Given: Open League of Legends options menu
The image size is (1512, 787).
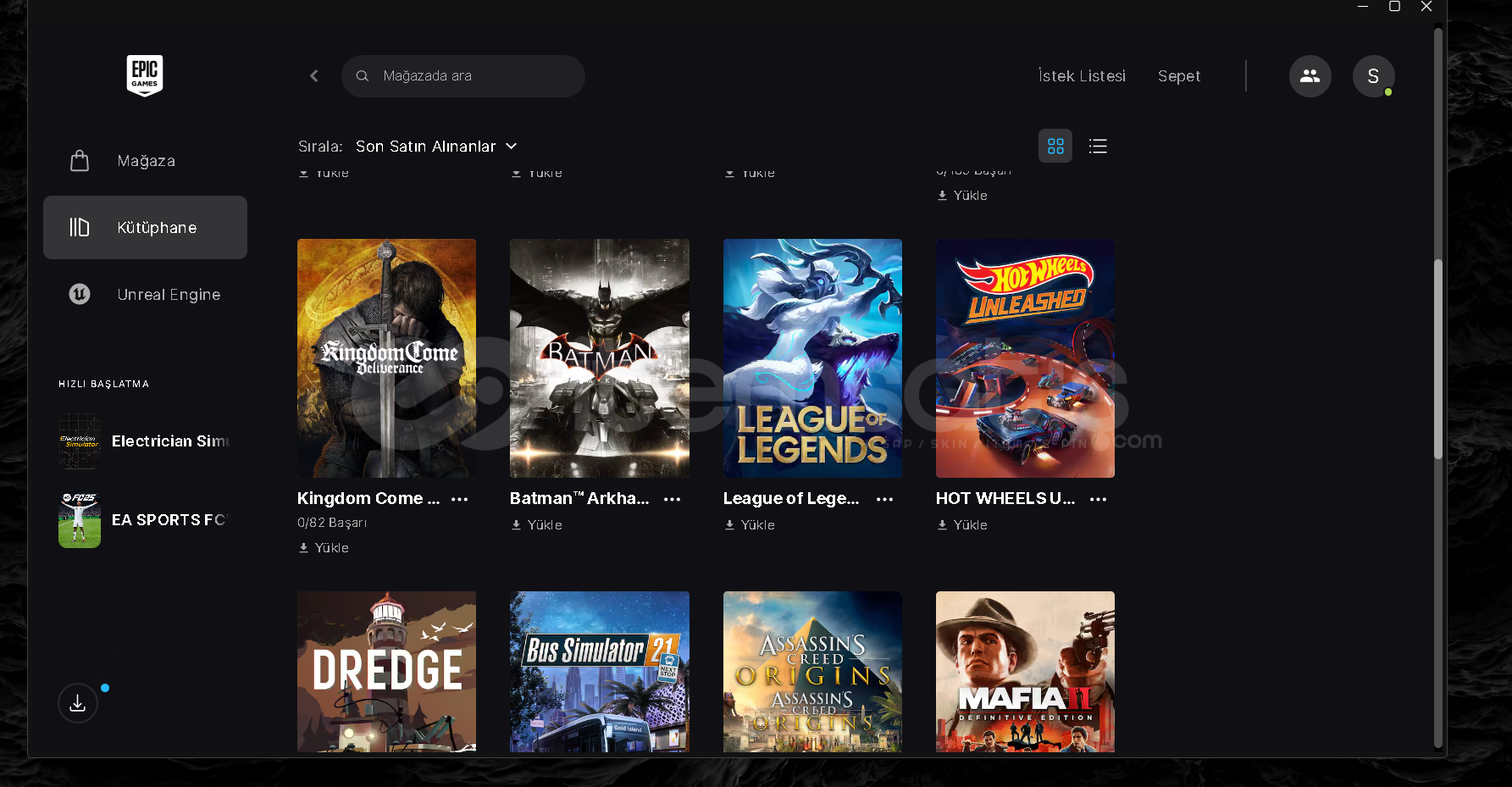Looking at the screenshot, I should 885,499.
